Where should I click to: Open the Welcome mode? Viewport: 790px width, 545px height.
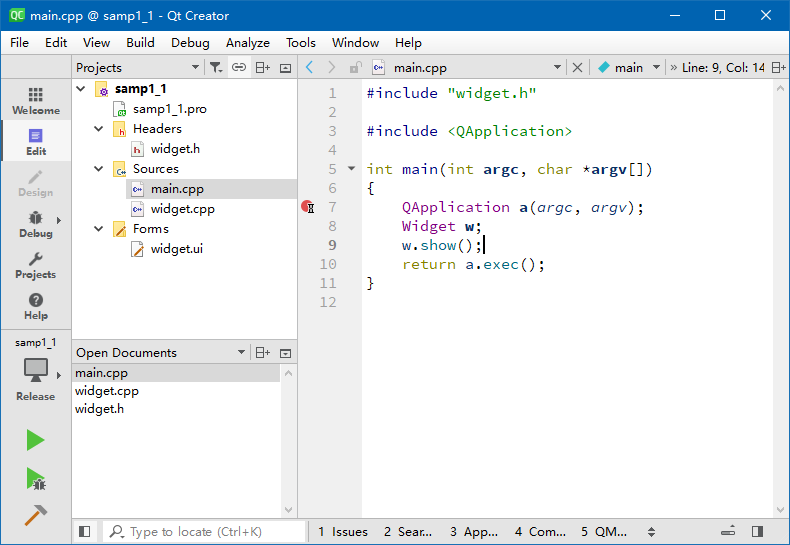tap(35, 100)
